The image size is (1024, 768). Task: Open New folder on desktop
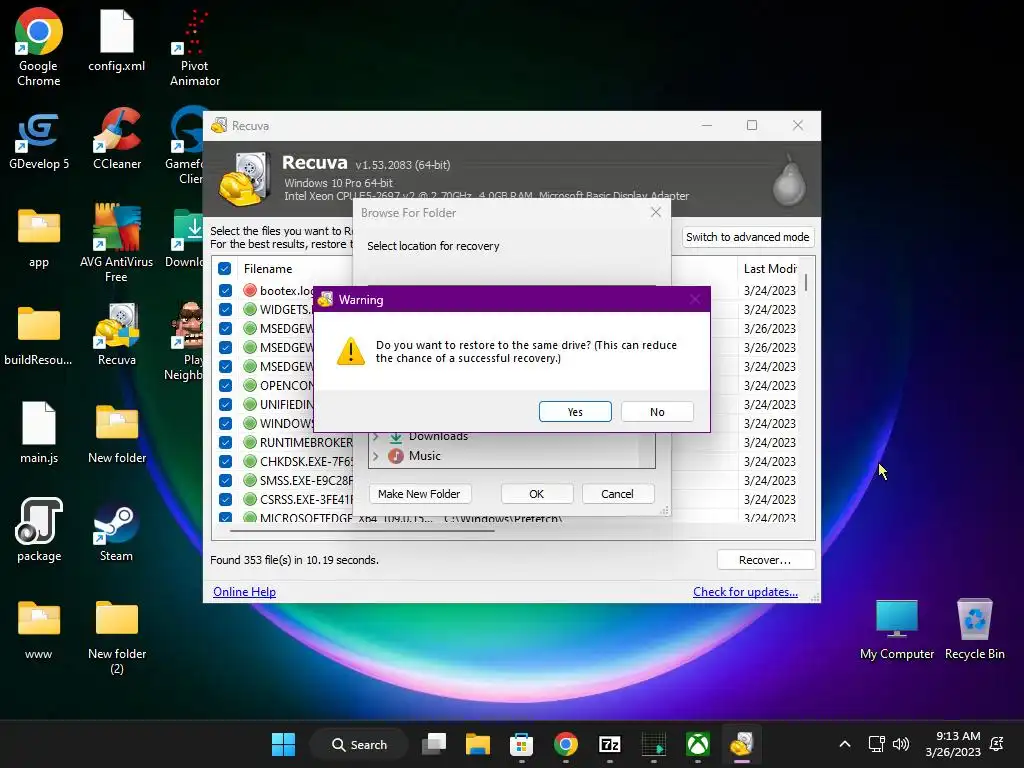pyautogui.click(x=117, y=434)
